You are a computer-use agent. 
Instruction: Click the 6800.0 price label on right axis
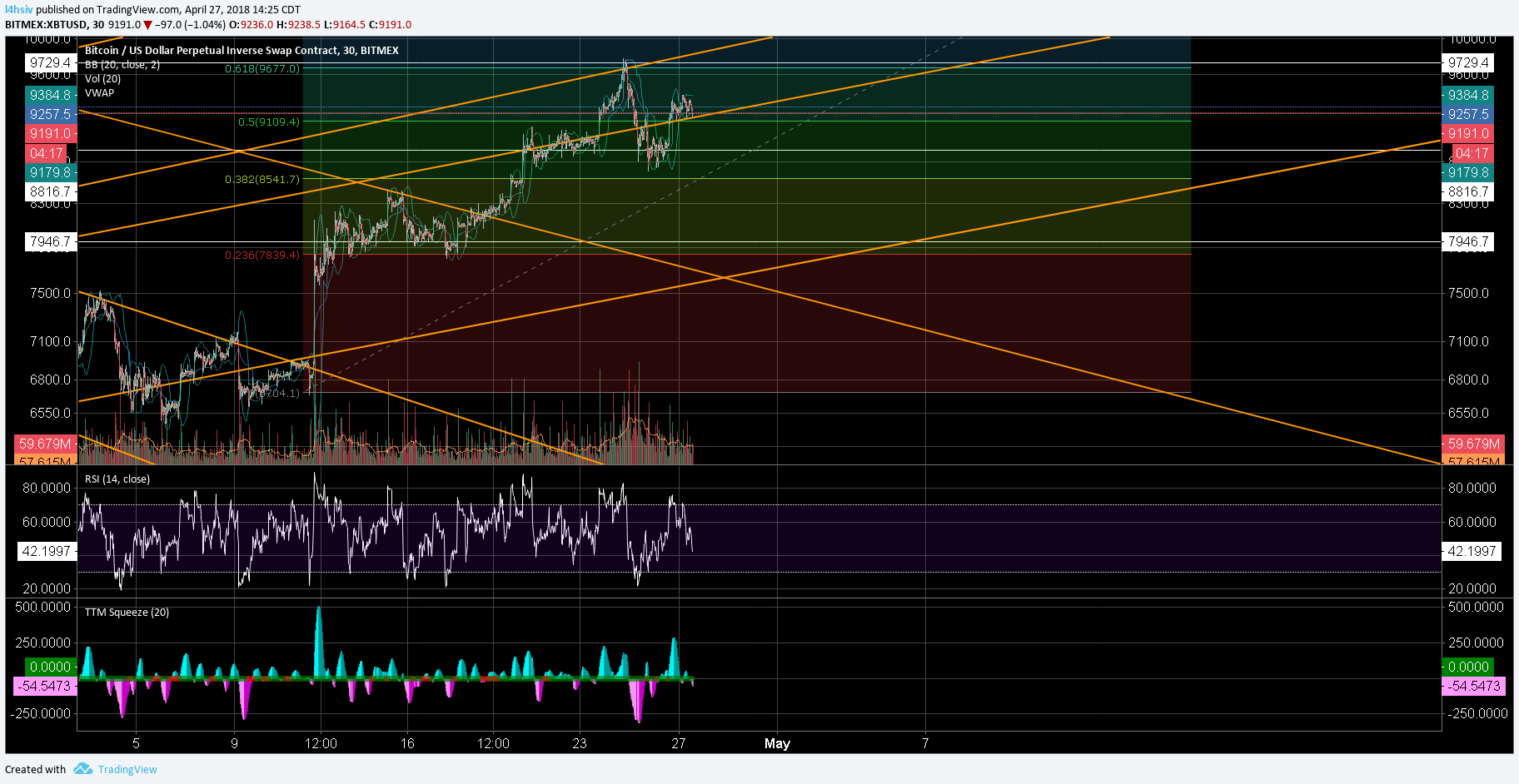1468,380
